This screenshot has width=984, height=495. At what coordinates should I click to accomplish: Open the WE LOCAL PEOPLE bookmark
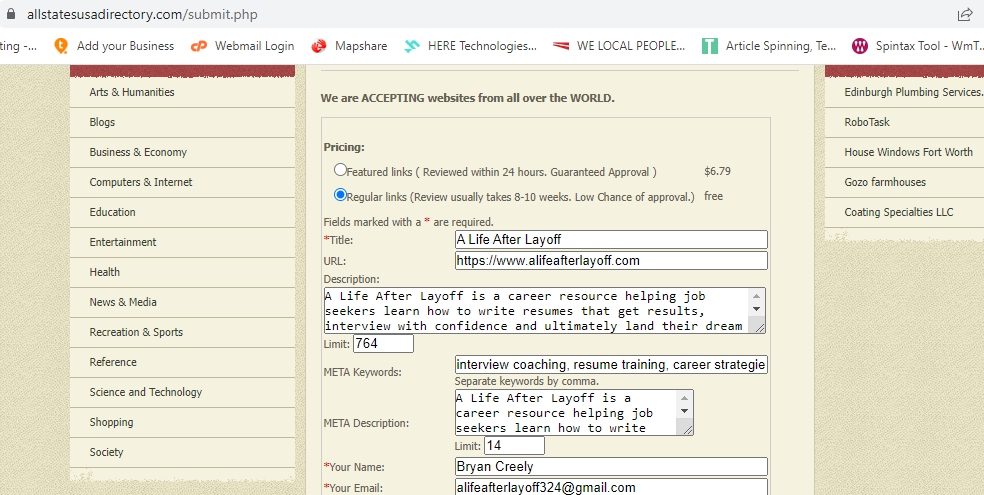(x=619, y=46)
